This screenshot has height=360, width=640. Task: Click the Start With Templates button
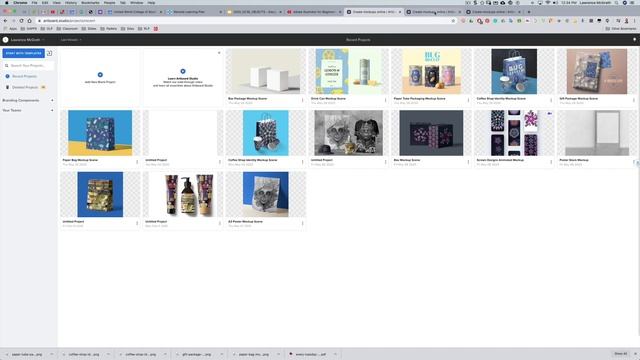click(x=24, y=53)
